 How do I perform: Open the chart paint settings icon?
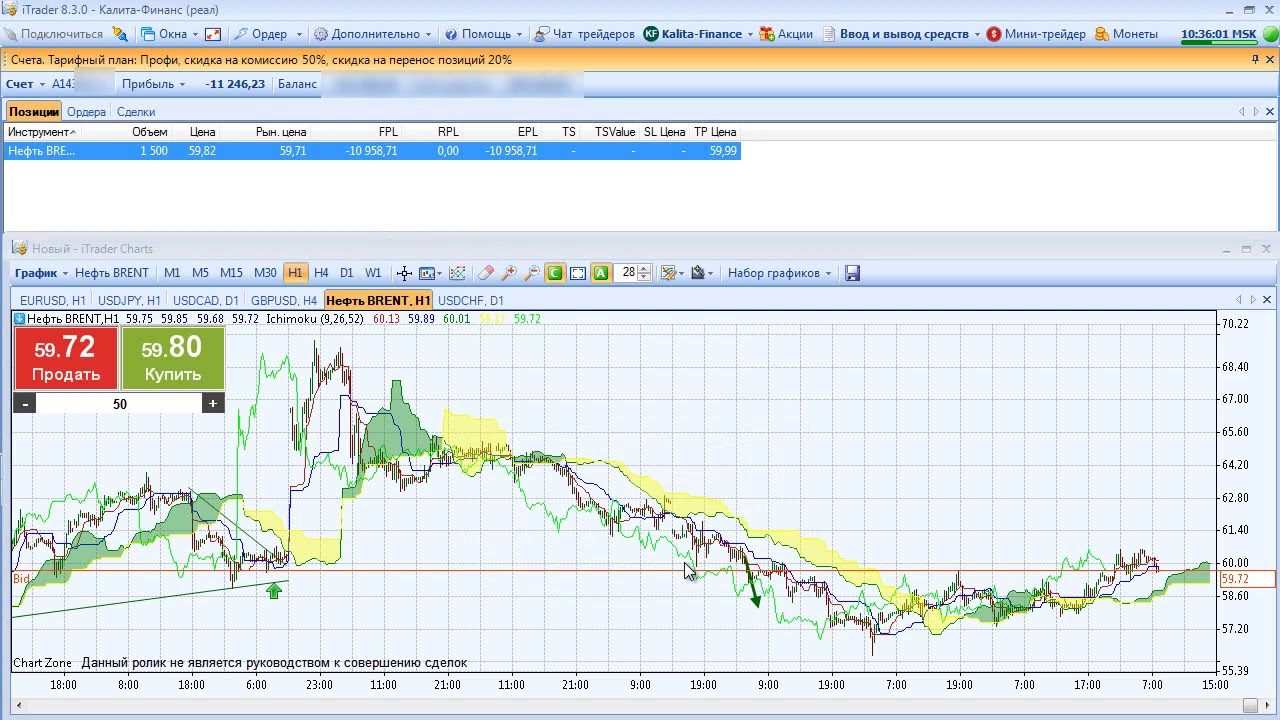pyautogui.click(x=701, y=273)
